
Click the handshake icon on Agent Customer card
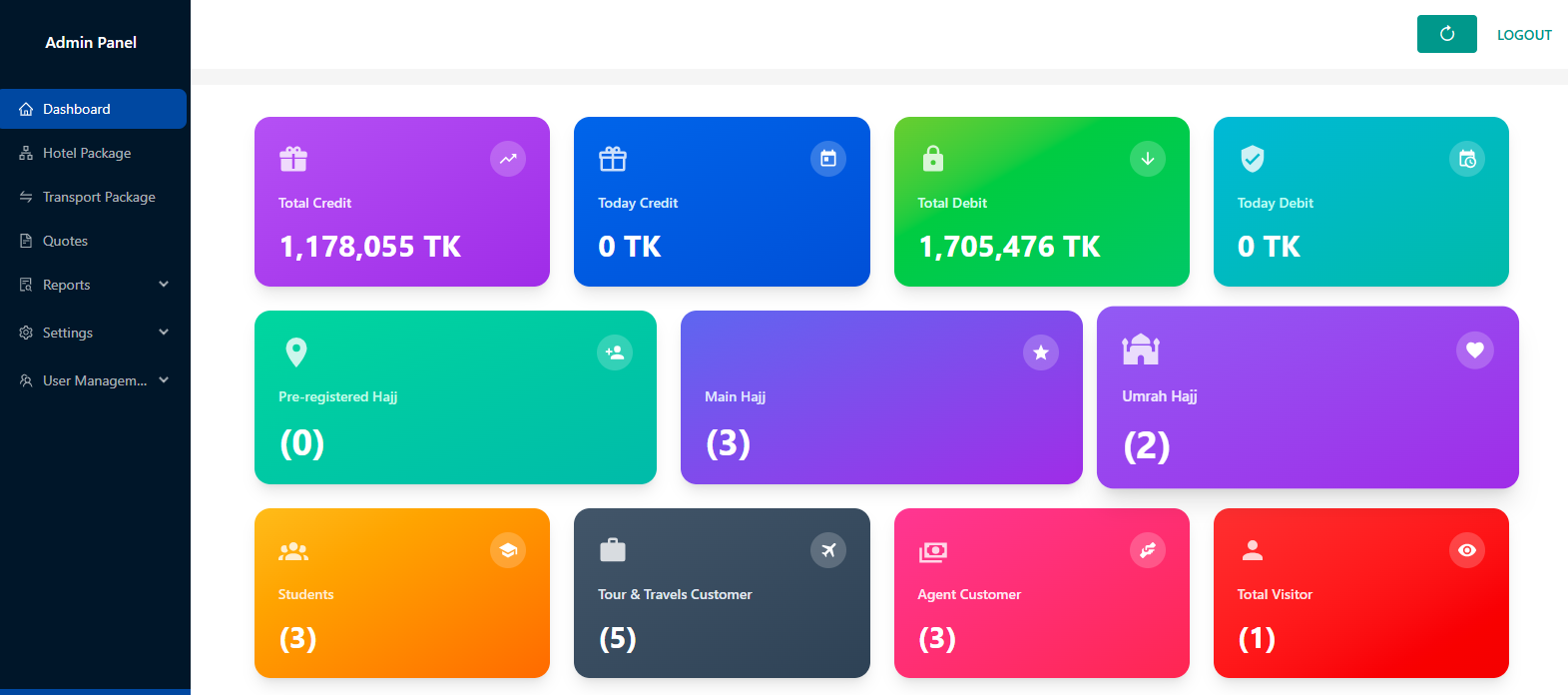coord(1147,550)
